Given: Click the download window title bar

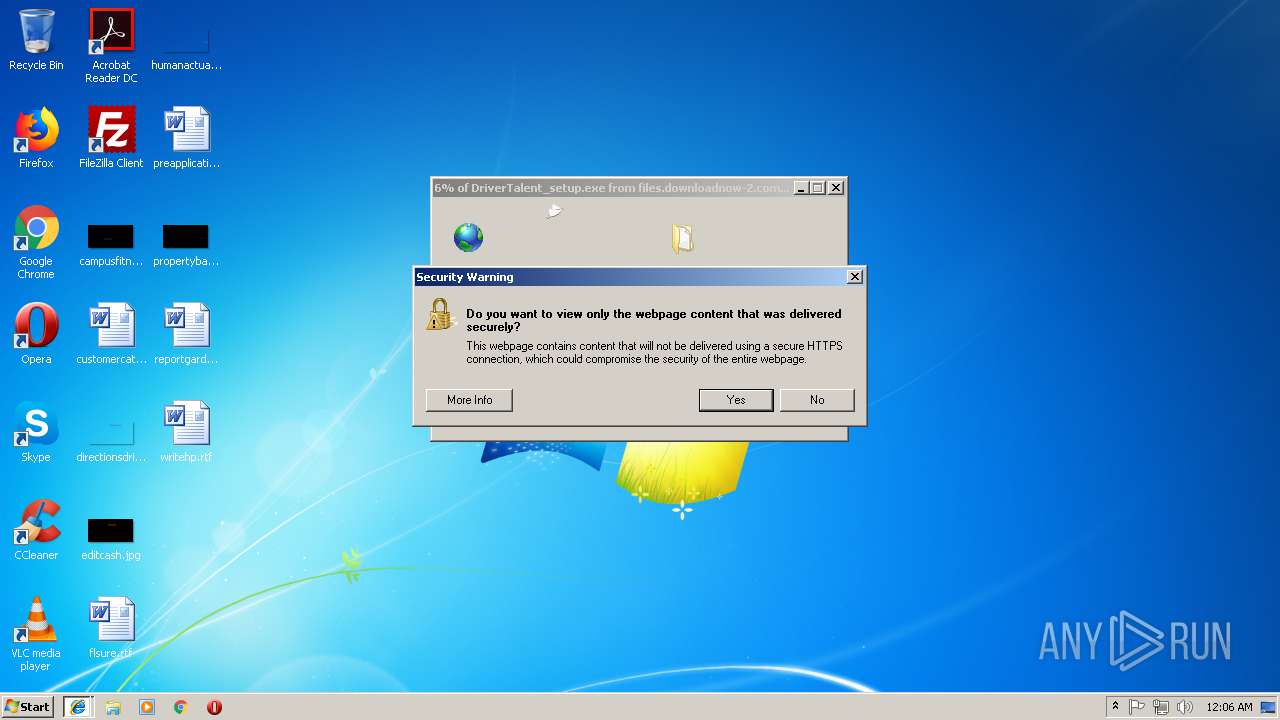Looking at the screenshot, I should pos(612,188).
